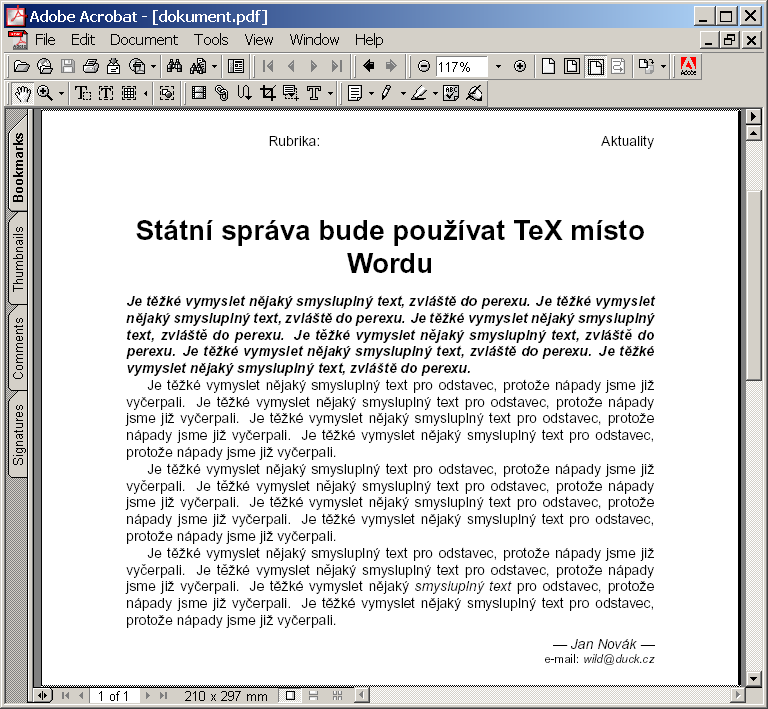Select the Article tool
The height and width of the screenshot is (709, 768).
coord(244,93)
